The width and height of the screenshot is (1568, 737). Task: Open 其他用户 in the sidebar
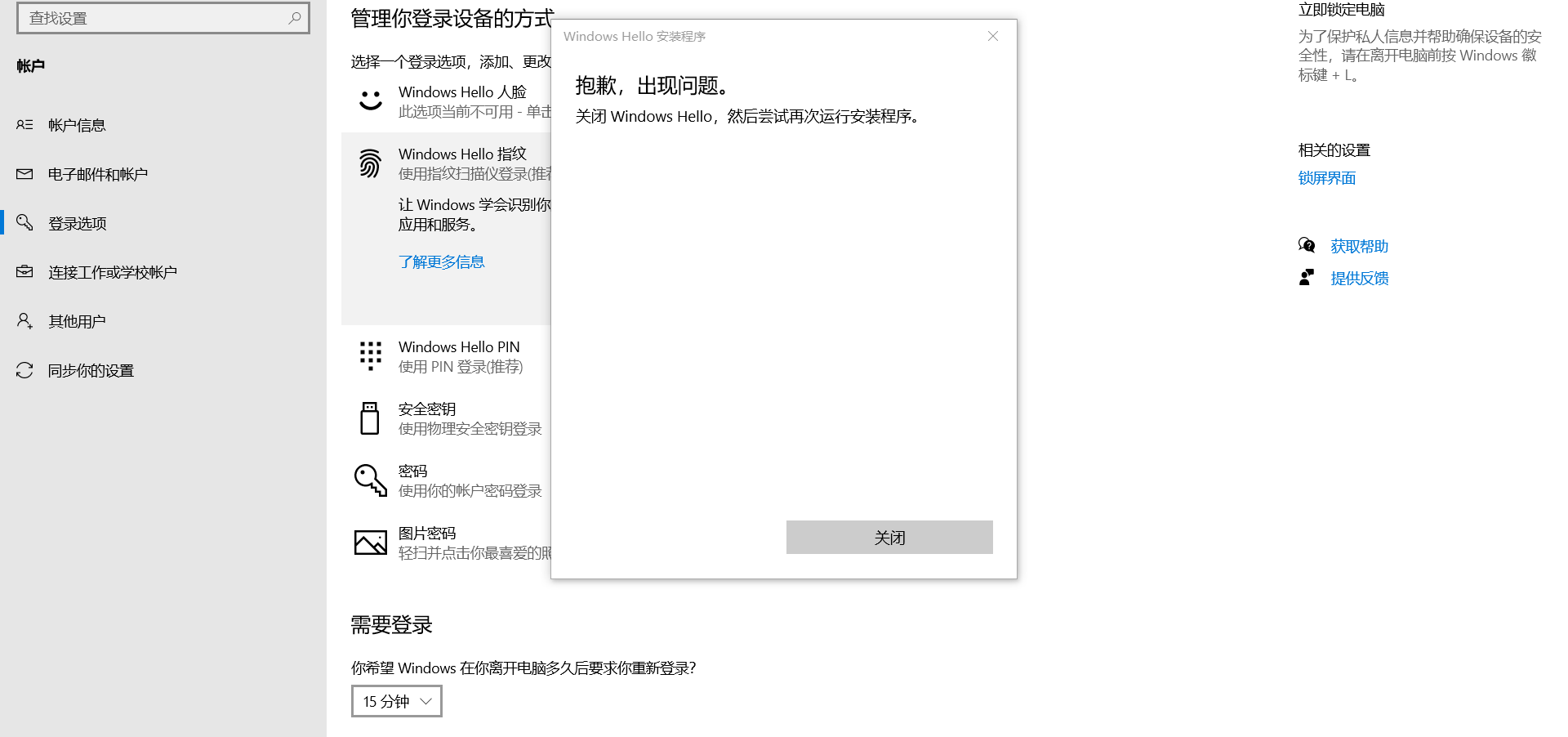tap(163, 321)
